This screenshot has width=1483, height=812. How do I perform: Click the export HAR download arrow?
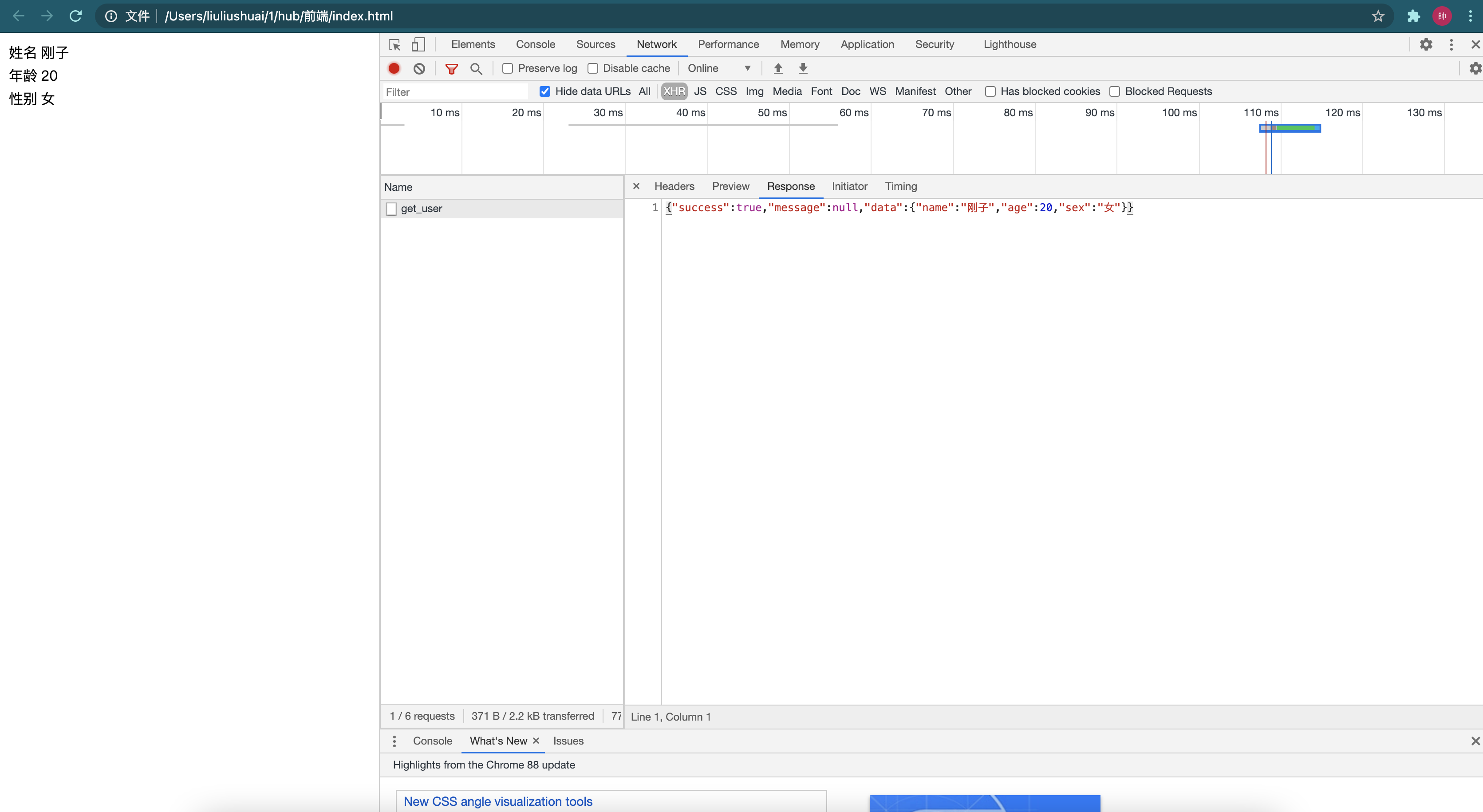click(x=803, y=68)
